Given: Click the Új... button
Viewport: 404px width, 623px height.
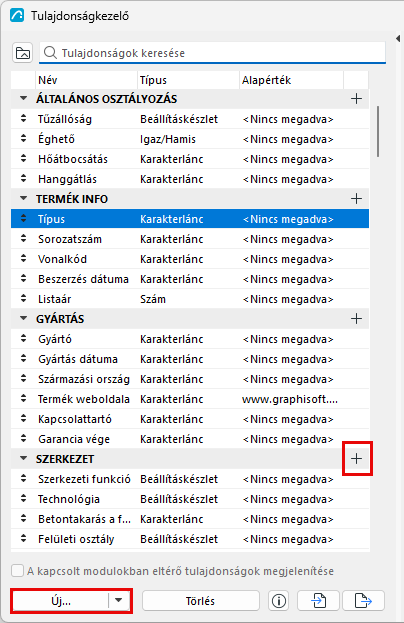Looking at the screenshot, I should pos(60,600).
